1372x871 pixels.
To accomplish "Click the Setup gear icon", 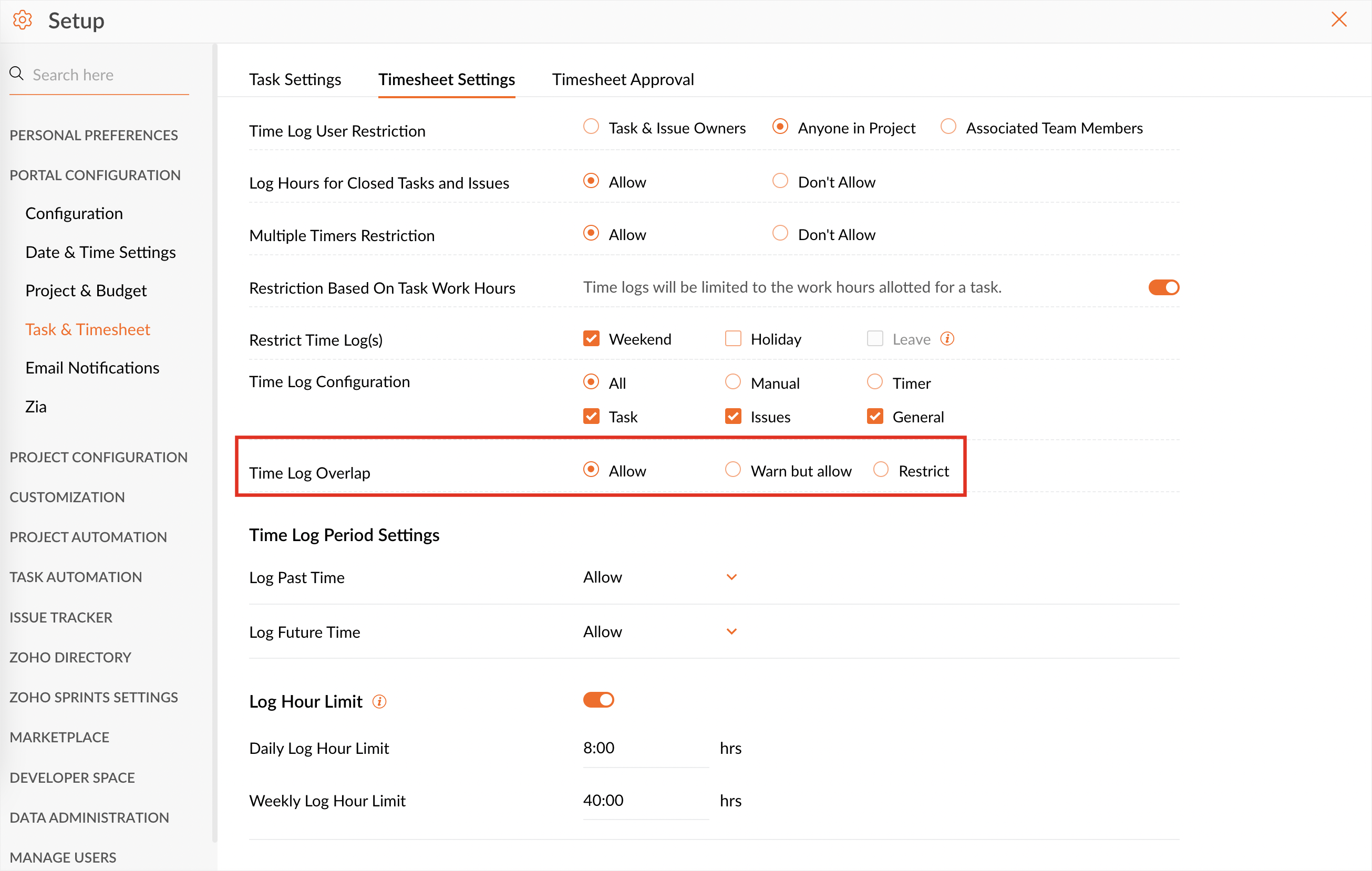I will tap(22, 20).
